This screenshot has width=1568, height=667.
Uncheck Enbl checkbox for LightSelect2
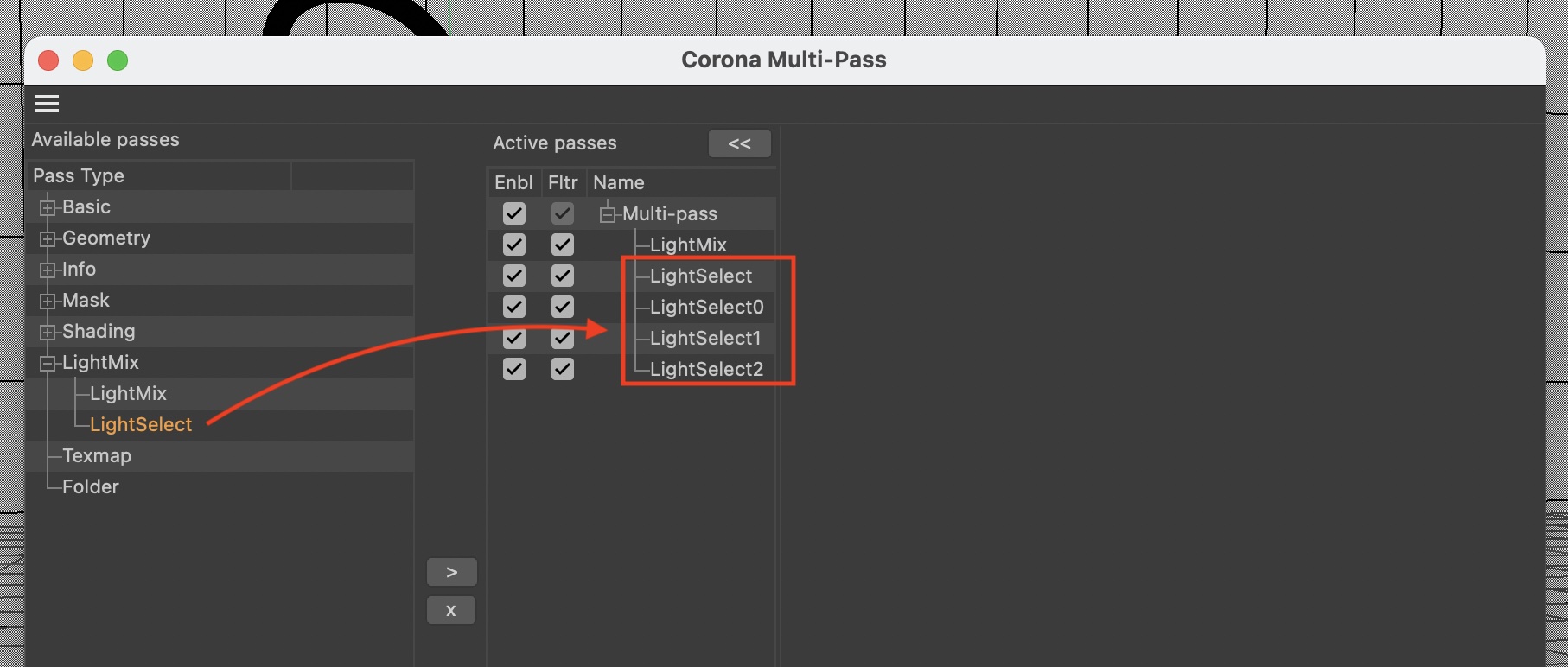click(x=514, y=369)
